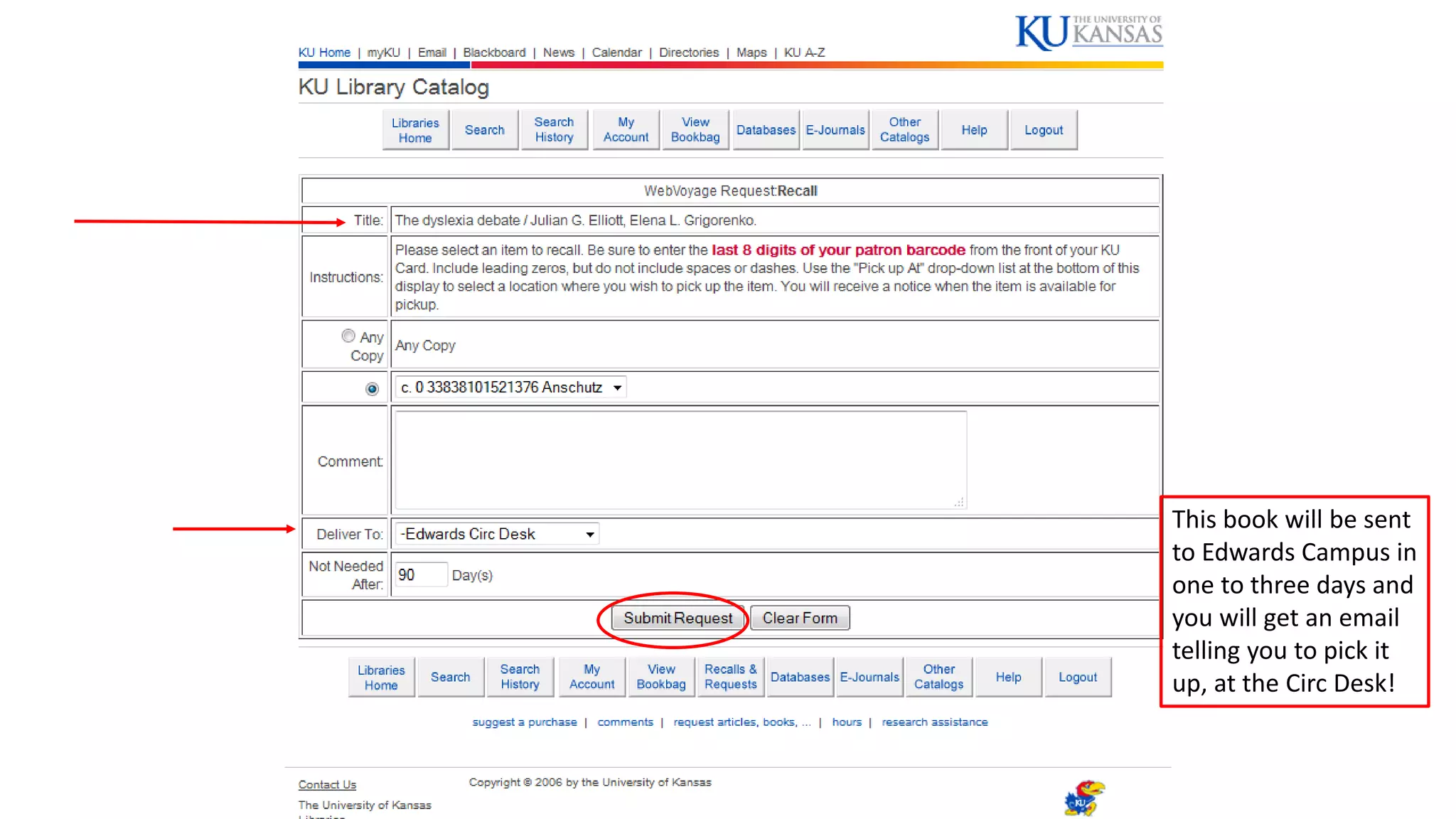This screenshot has width=1456, height=819.
Task: Open View Bookbag in the top navigation
Action: [695, 130]
